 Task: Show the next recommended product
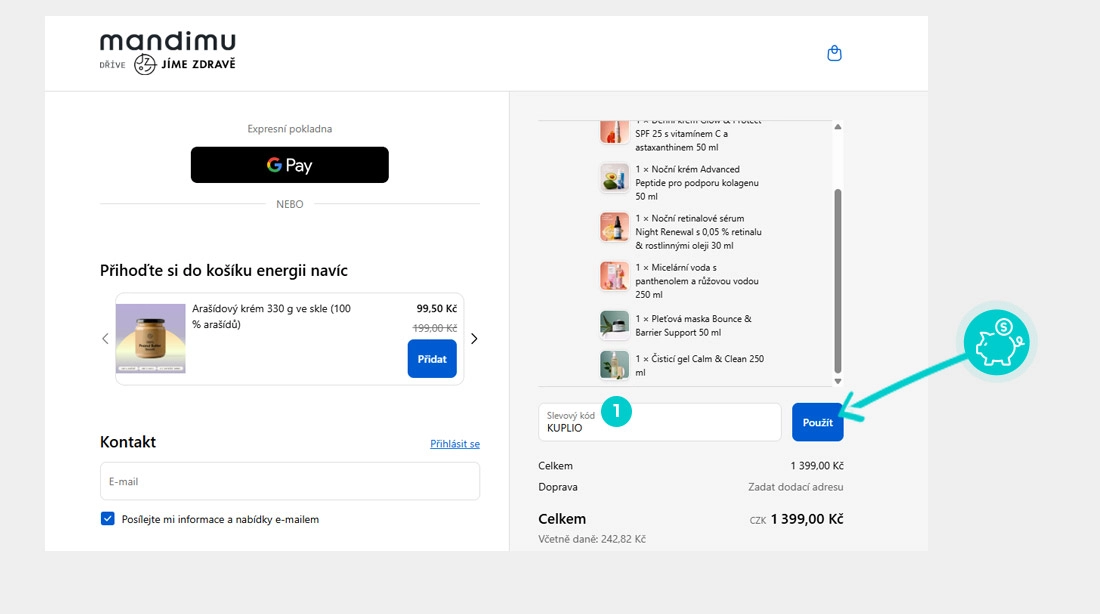point(474,339)
